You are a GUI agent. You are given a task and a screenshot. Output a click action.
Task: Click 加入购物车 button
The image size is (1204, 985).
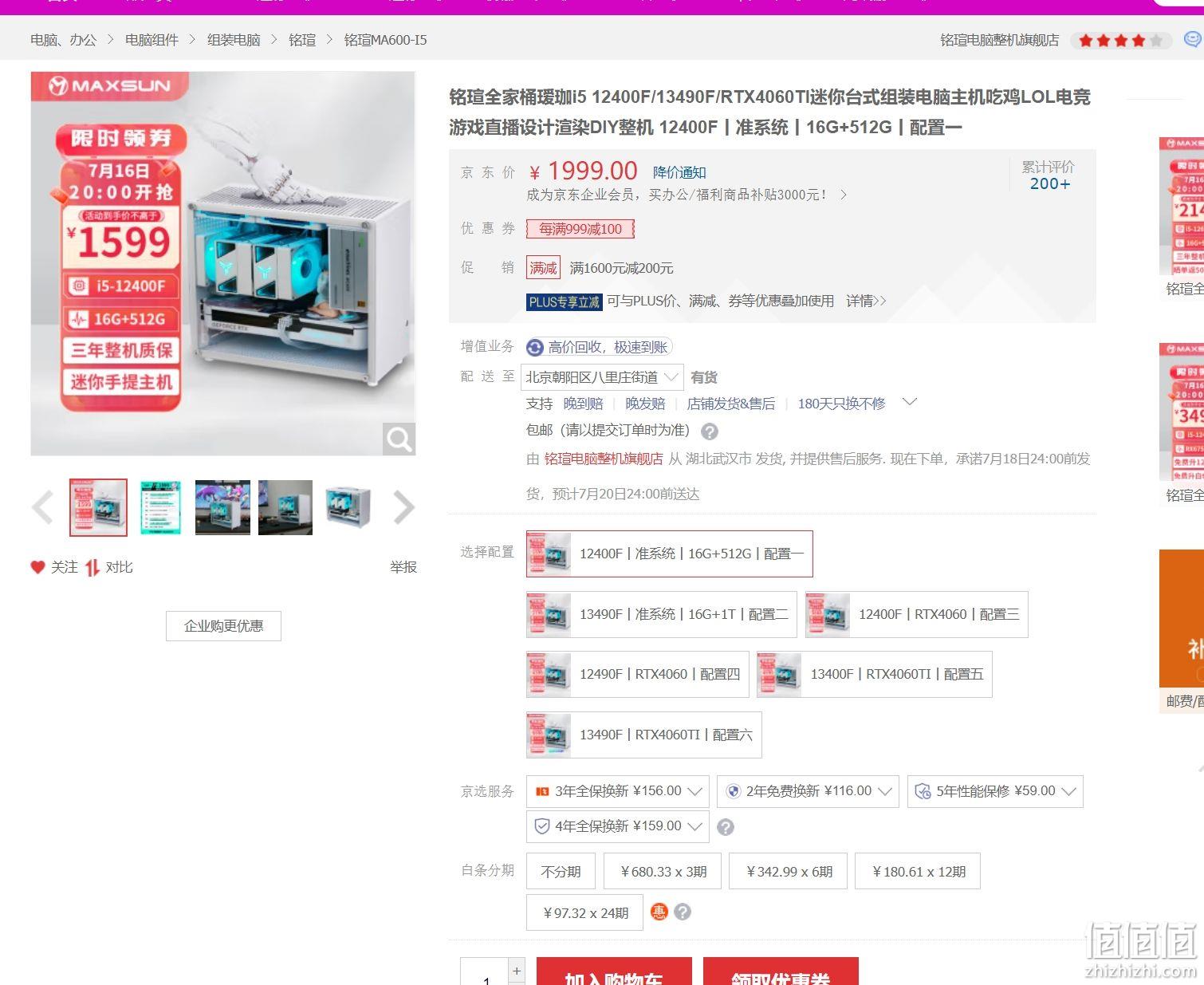tap(614, 971)
